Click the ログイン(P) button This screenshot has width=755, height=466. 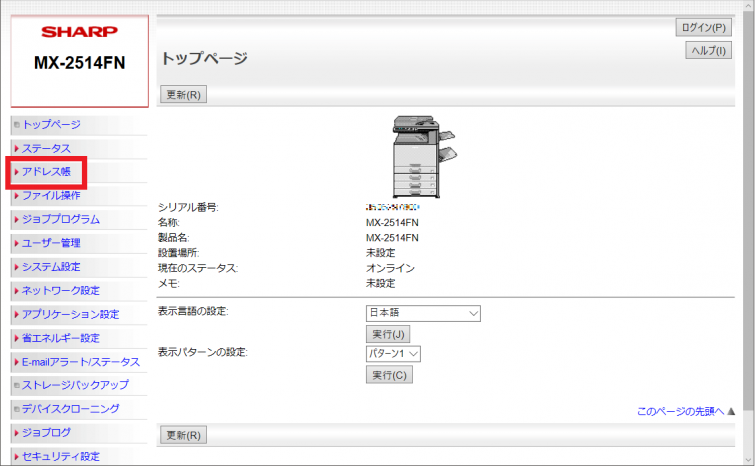click(703, 27)
